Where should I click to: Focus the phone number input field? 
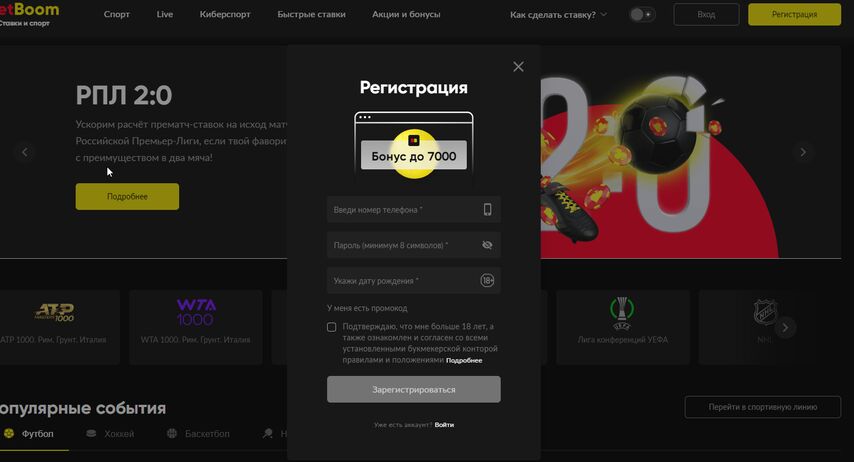tap(413, 209)
